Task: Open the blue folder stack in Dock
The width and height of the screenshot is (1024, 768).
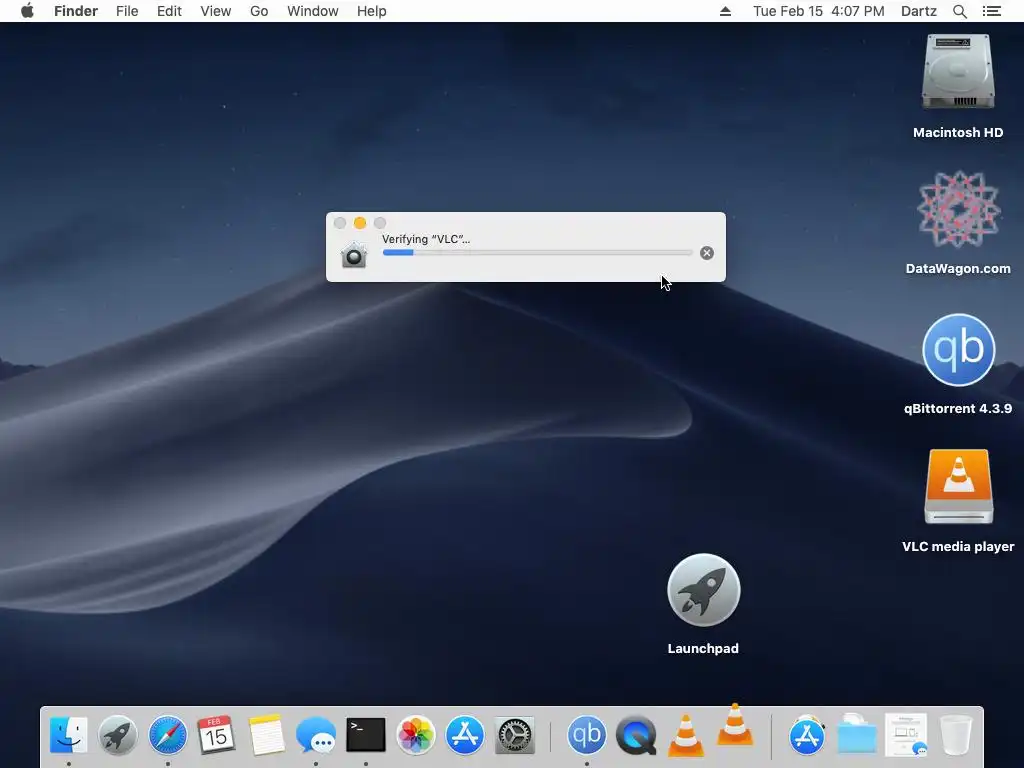Action: (x=856, y=734)
